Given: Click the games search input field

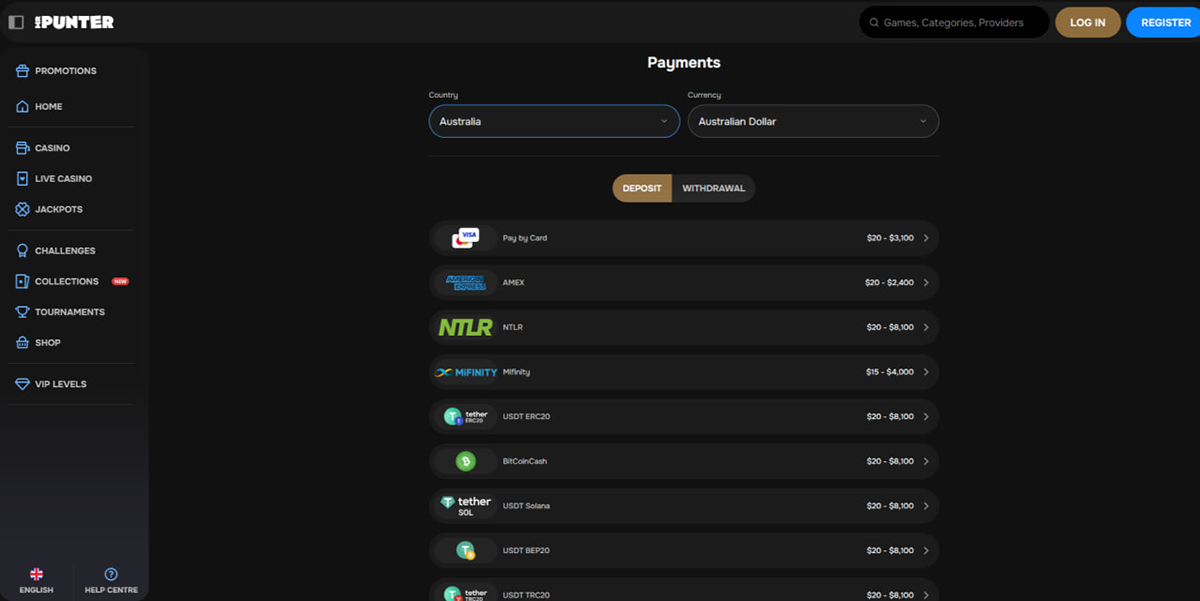Looking at the screenshot, I should (954, 22).
